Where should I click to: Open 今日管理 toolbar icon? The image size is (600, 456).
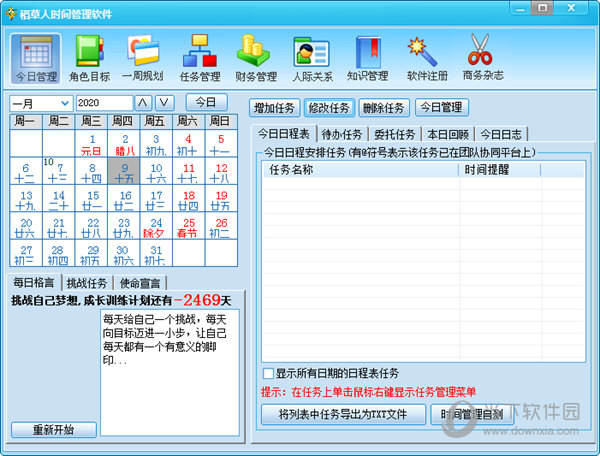[35, 58]
